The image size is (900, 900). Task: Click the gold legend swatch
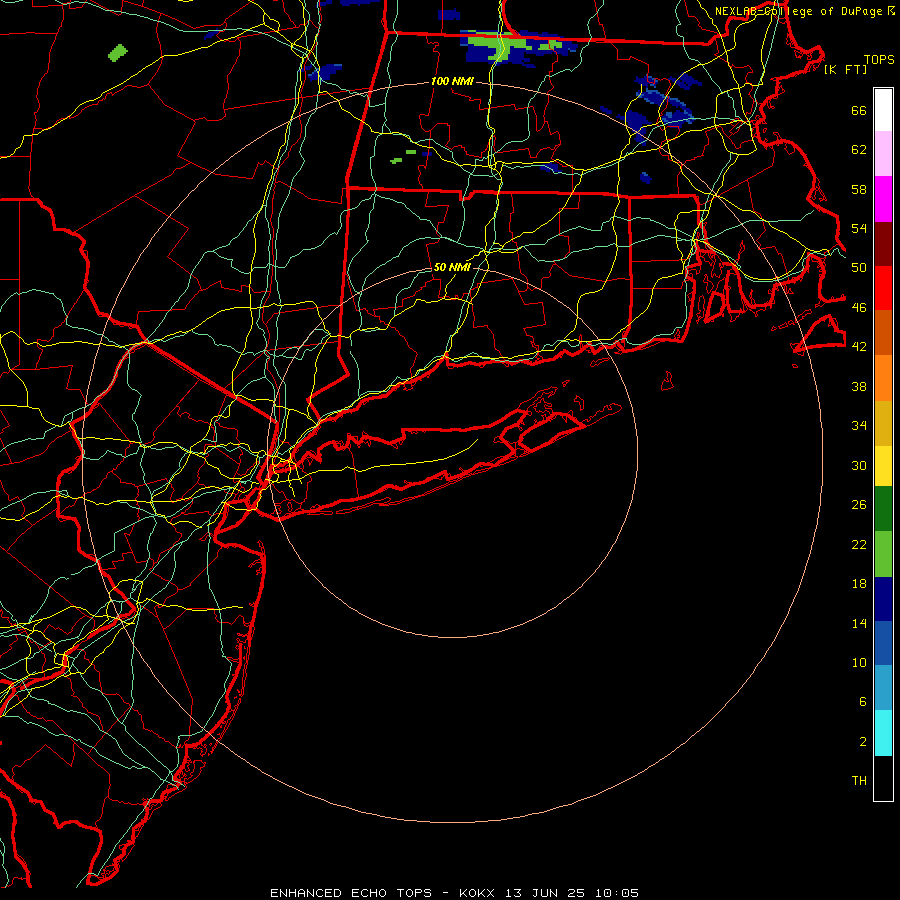883,424
